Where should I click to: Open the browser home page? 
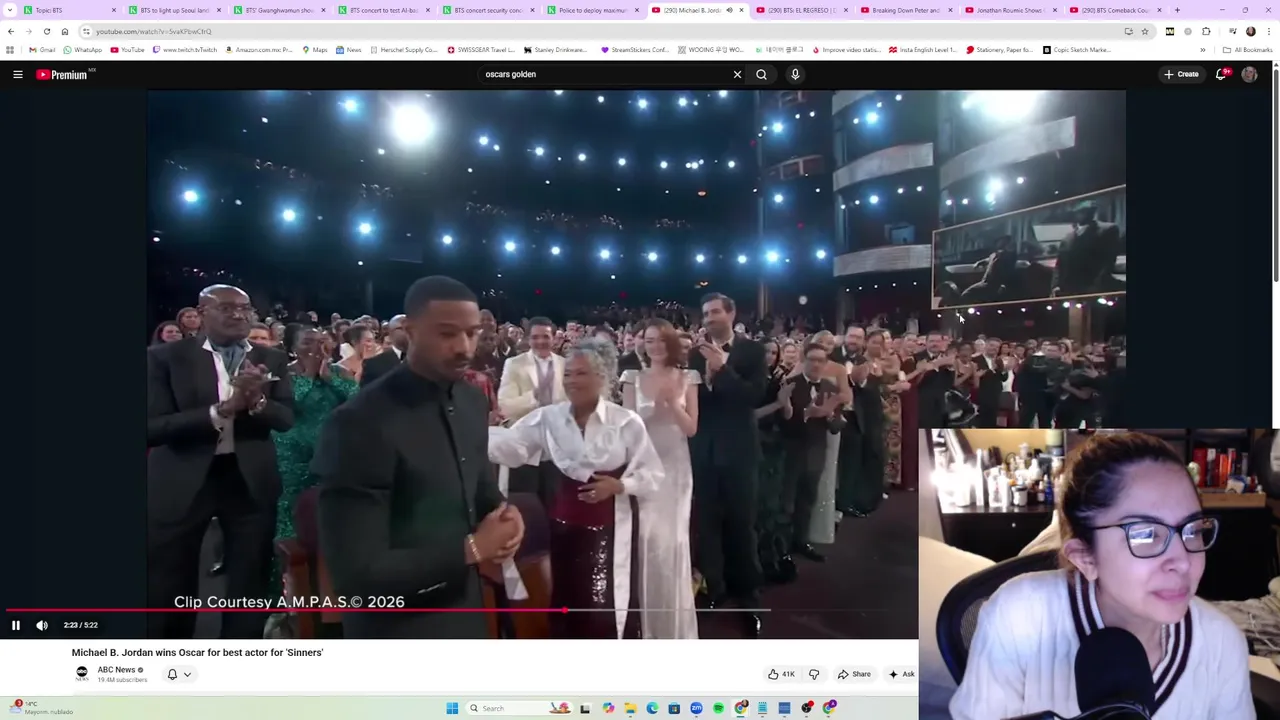pos(65,31)
